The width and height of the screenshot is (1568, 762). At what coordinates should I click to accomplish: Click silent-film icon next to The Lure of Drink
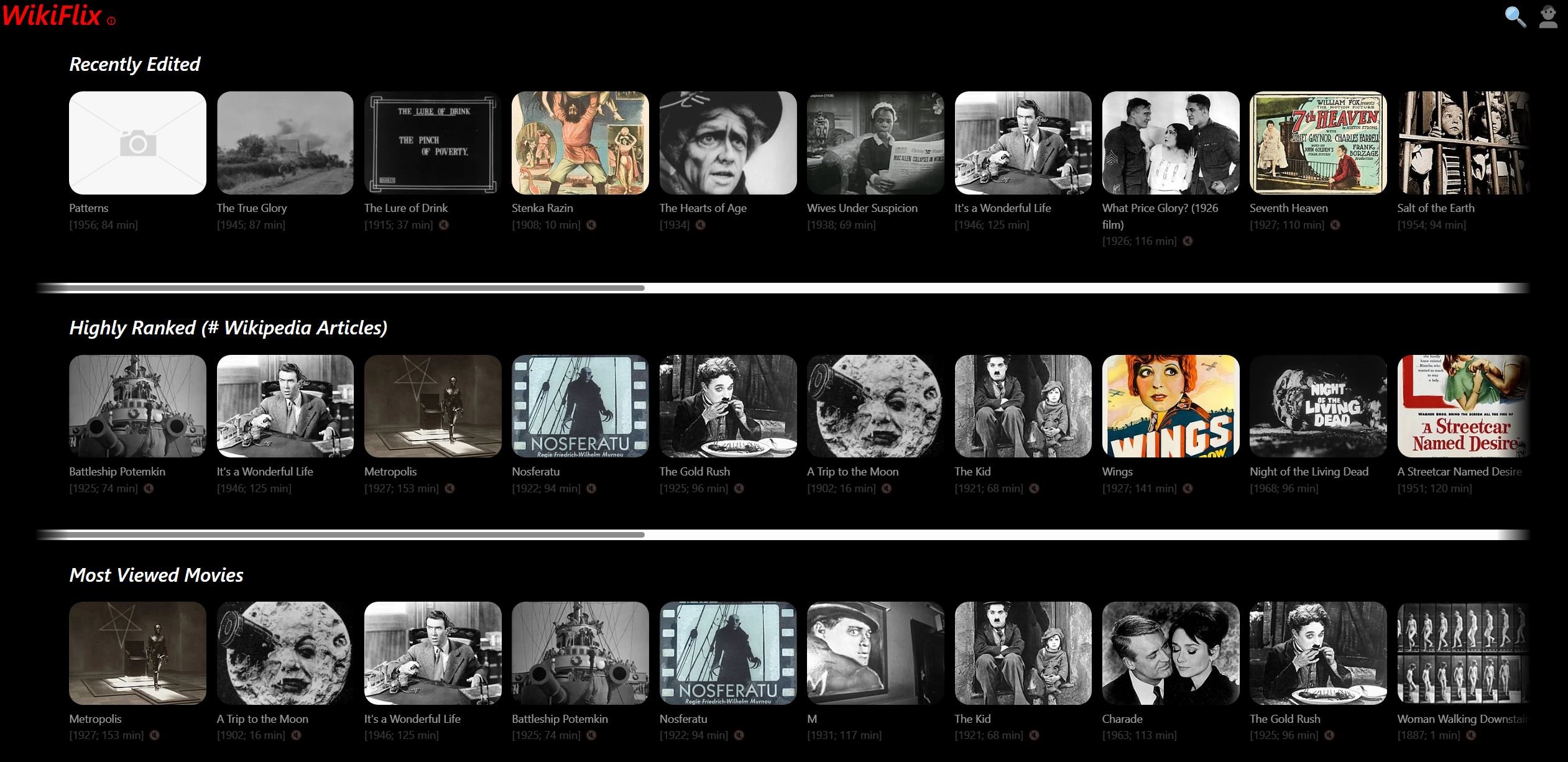pos(444,225)
